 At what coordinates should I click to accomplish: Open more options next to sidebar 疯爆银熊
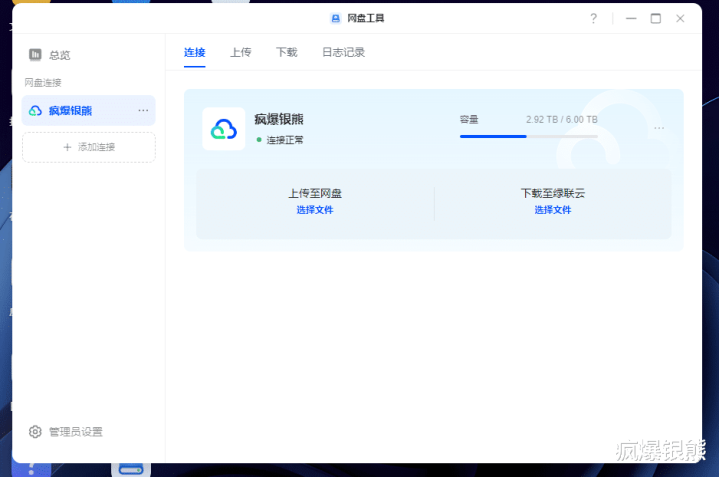click(143, 111)
